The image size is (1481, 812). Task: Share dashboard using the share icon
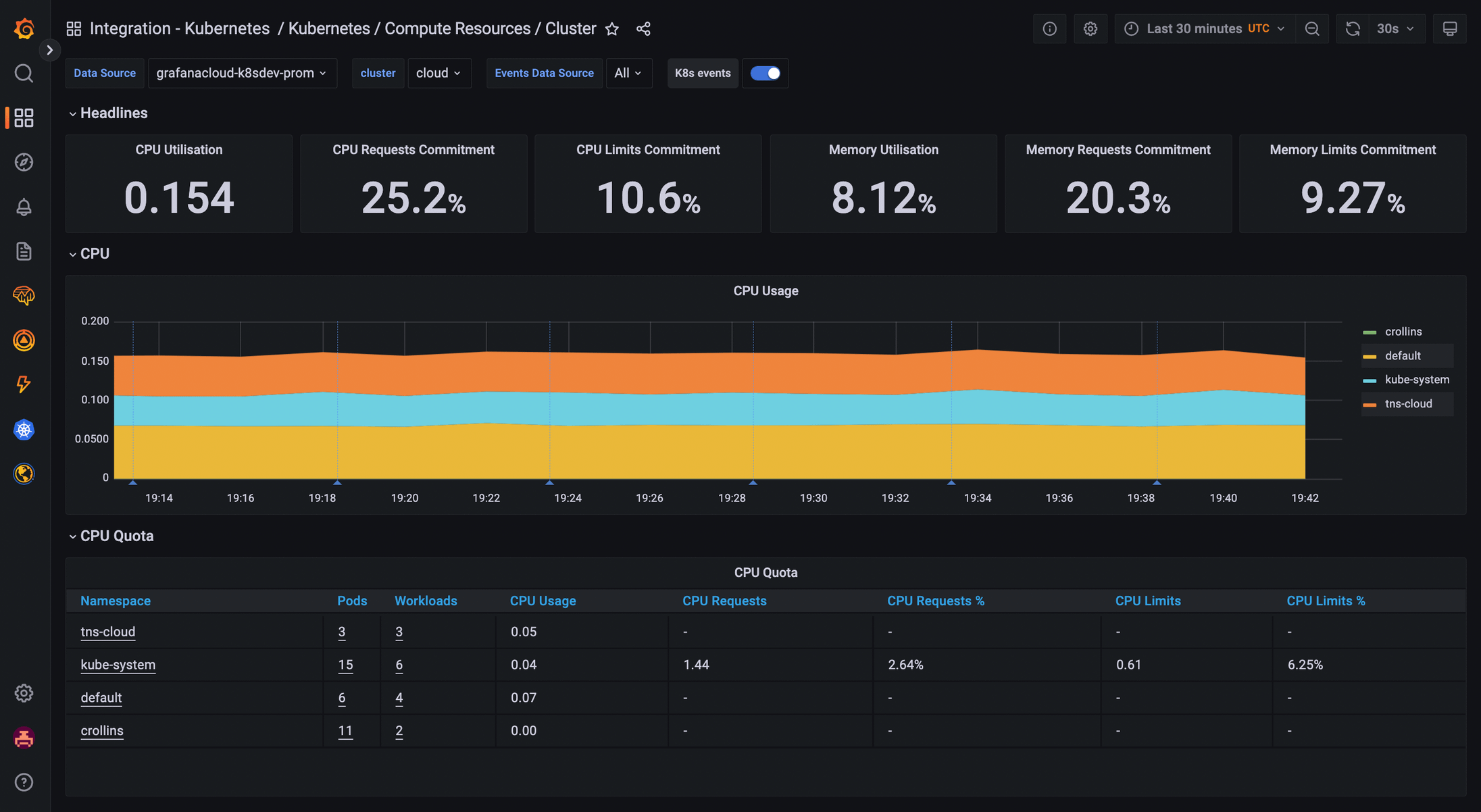(x=643, y=29)
